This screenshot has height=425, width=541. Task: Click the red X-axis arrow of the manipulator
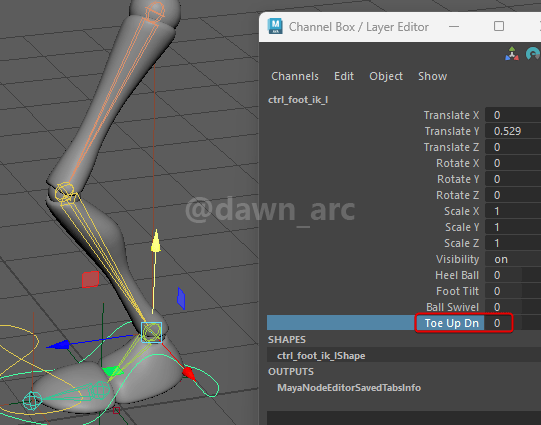click(188, 373)
